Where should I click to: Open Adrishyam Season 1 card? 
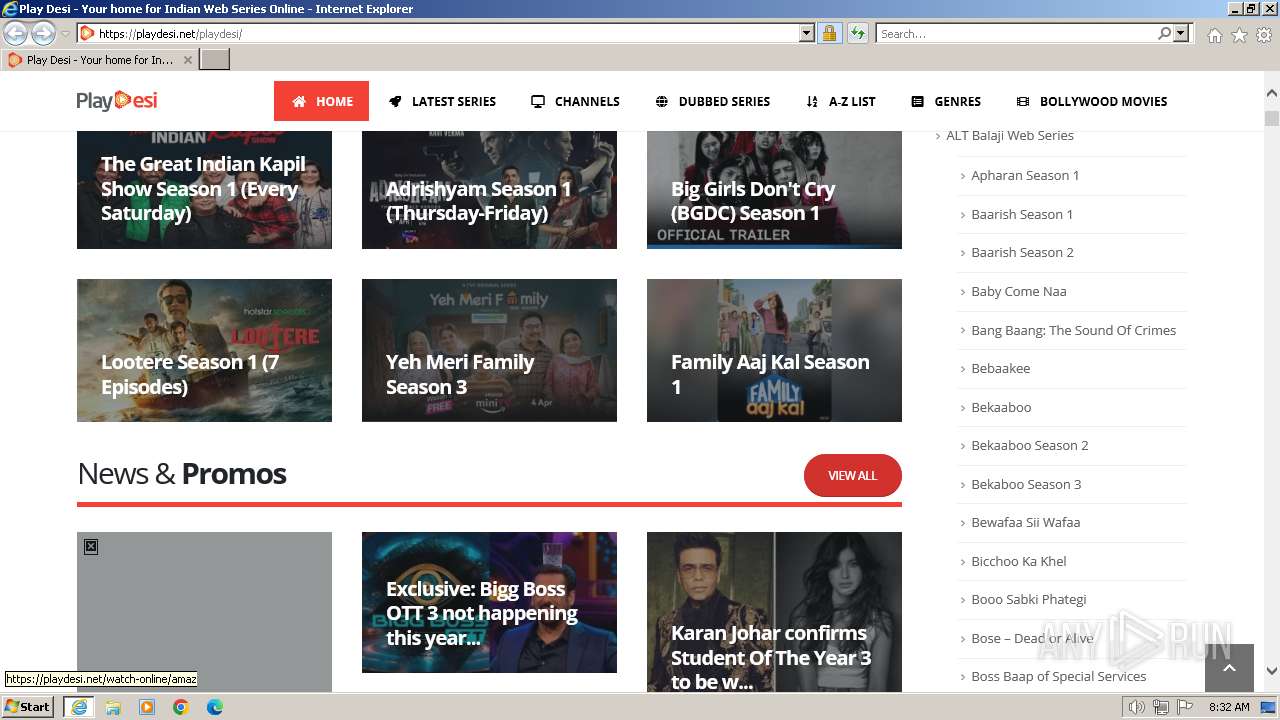pyautogui.click(x=489, y=189)
